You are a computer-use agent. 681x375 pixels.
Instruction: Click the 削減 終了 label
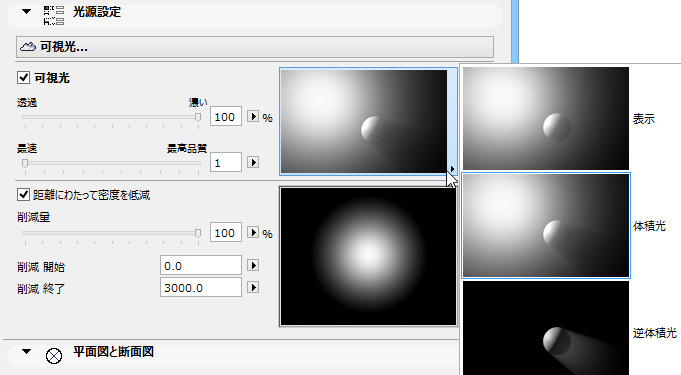click(41, 289)
